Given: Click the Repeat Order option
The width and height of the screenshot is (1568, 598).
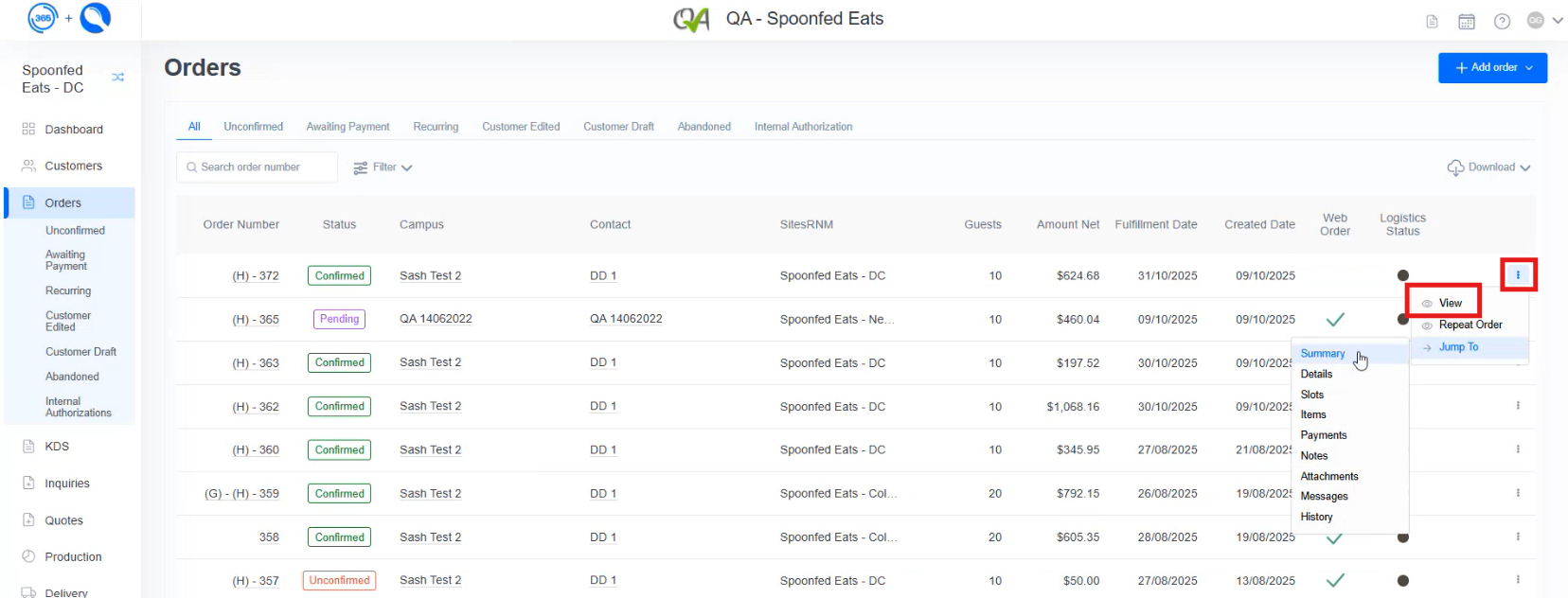Looking at the screenshot, I should click(1468, 324).
